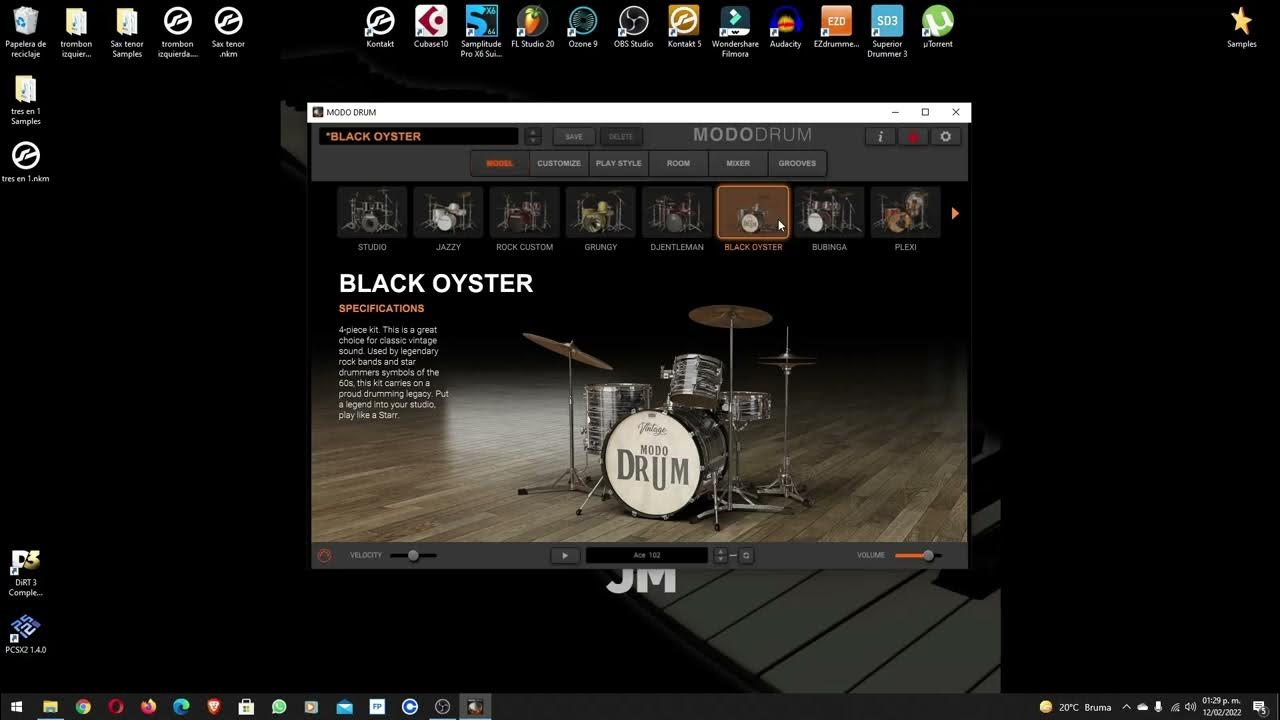The width and height of the screenshot is (1280, 720).
Task: Open the MIXER tab
Action: tap(738, 163)
